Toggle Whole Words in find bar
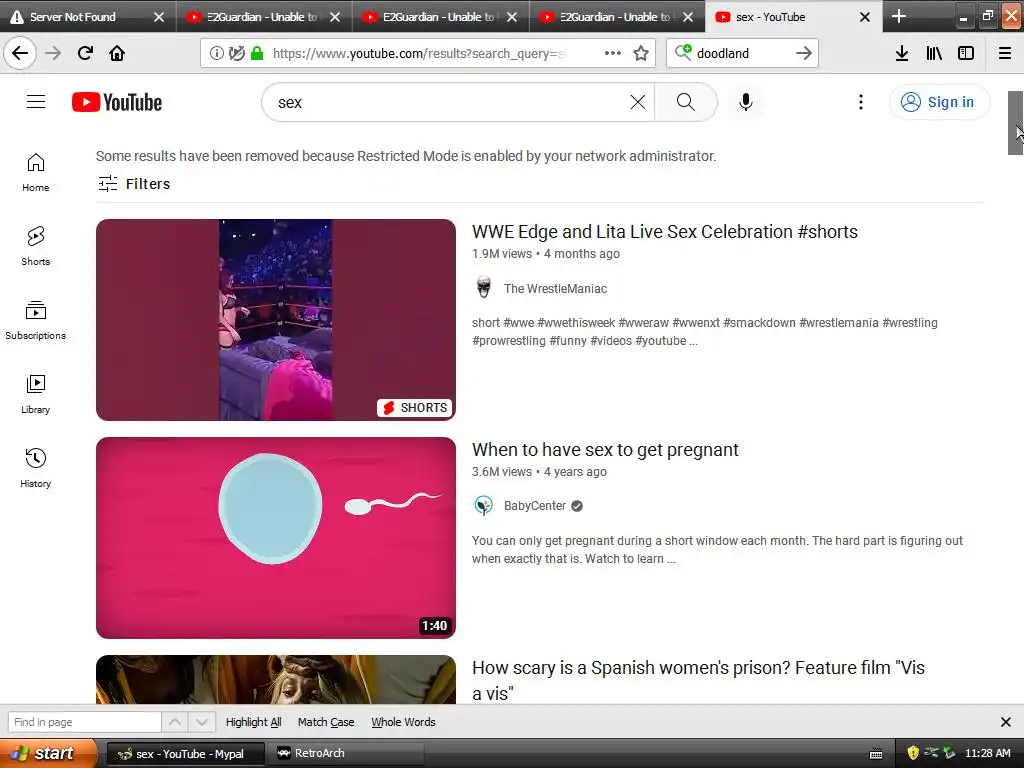1024x768 pixels. click(x=403, y=722)
